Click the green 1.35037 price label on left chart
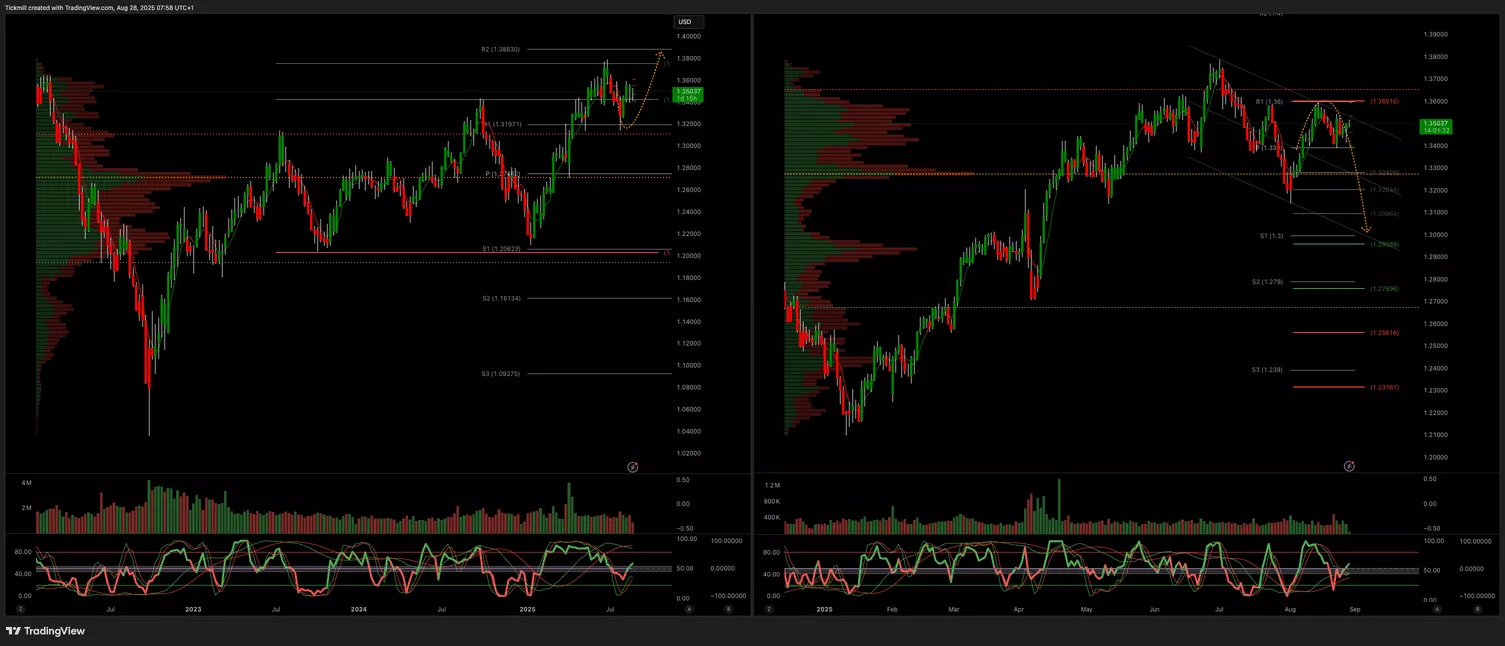Viewport: 1505px width, 646px height. pyautogui.click(x=688, y=95)
